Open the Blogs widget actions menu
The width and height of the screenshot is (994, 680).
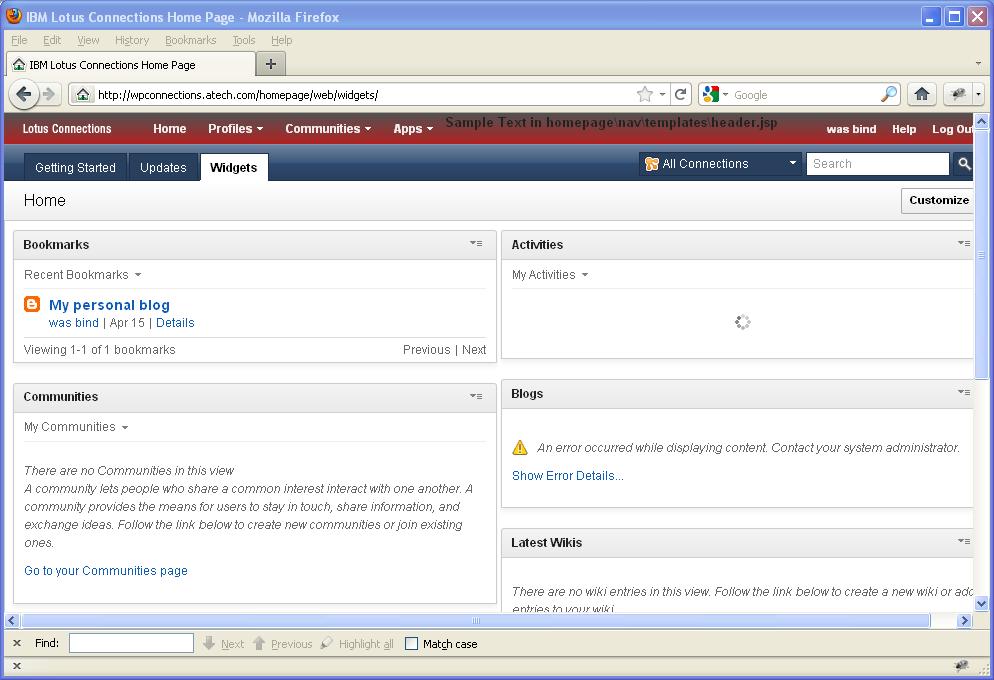[x=964, y=392]
